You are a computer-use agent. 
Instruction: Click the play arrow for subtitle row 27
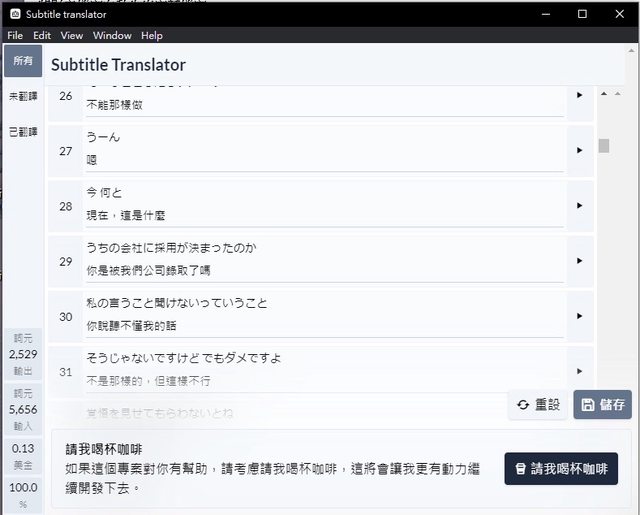click(579, 150)
